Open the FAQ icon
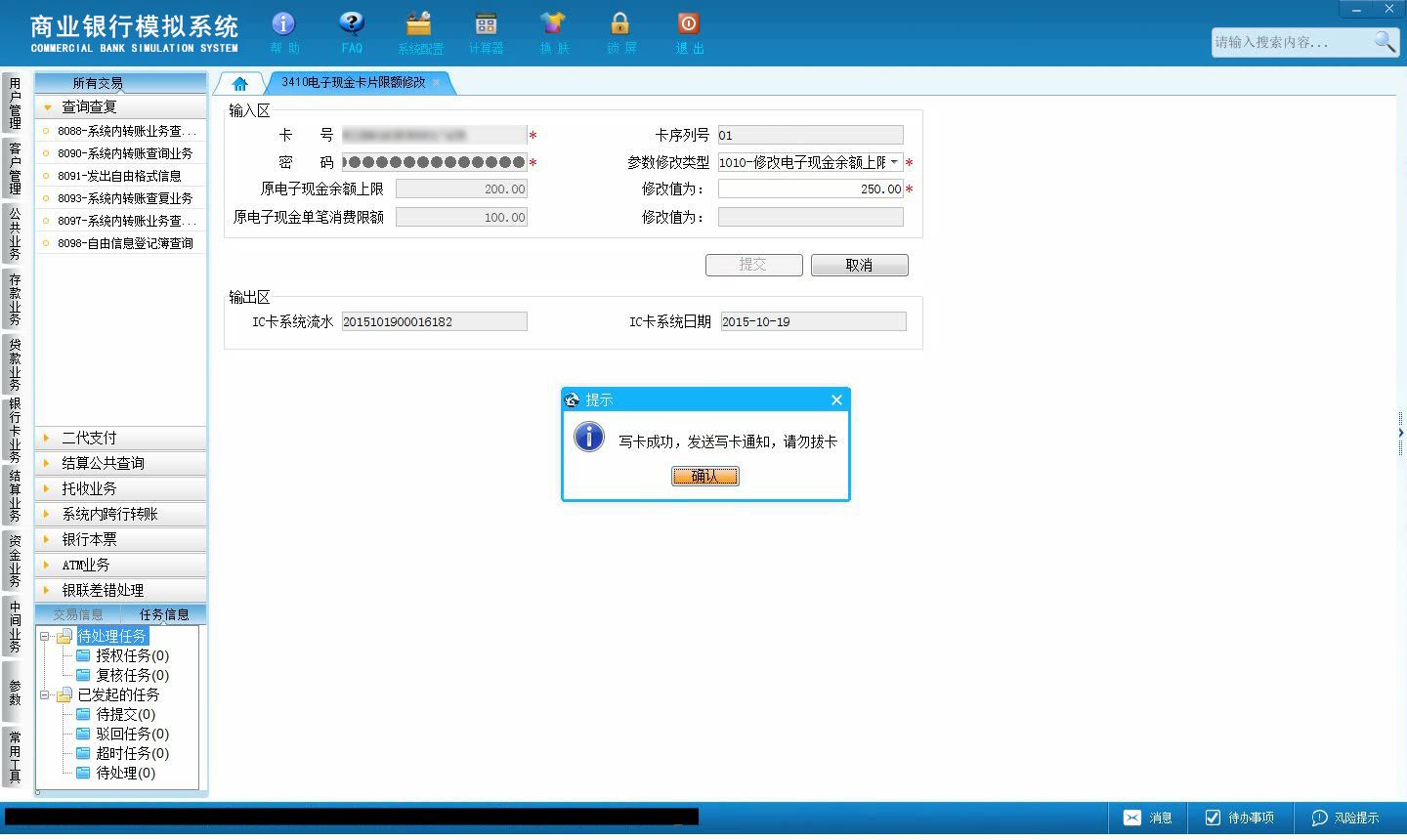The width and height of the screenshot is (1407, 840). point(352,23)
